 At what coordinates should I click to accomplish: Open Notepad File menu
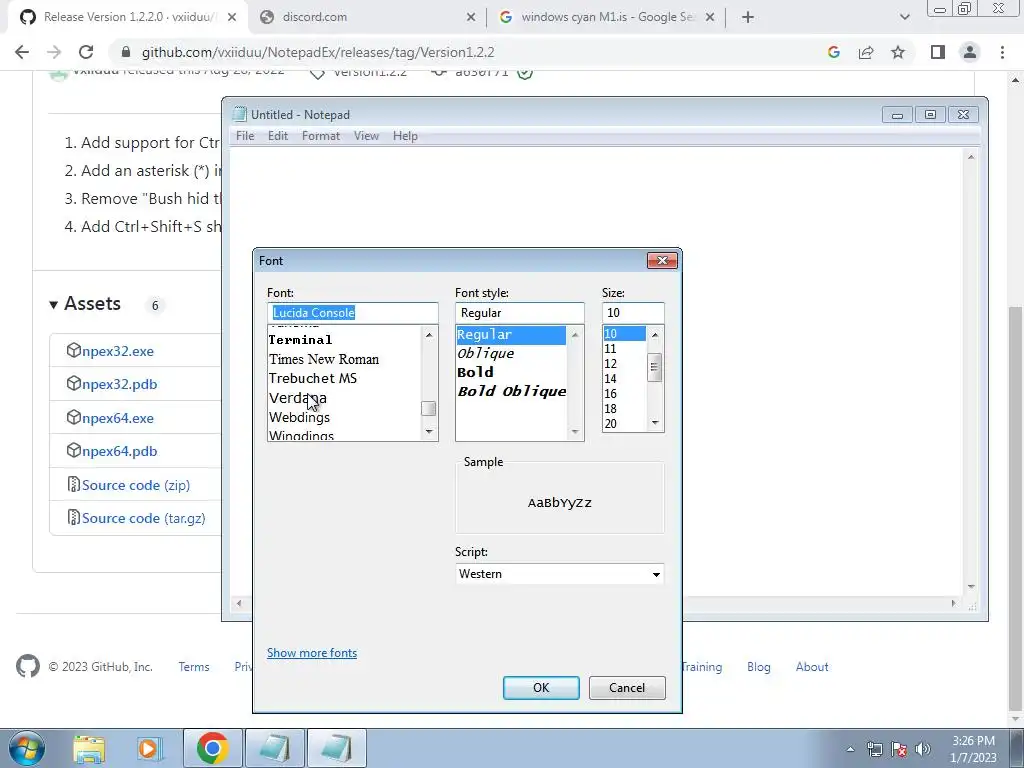click(x=245, y=136)
